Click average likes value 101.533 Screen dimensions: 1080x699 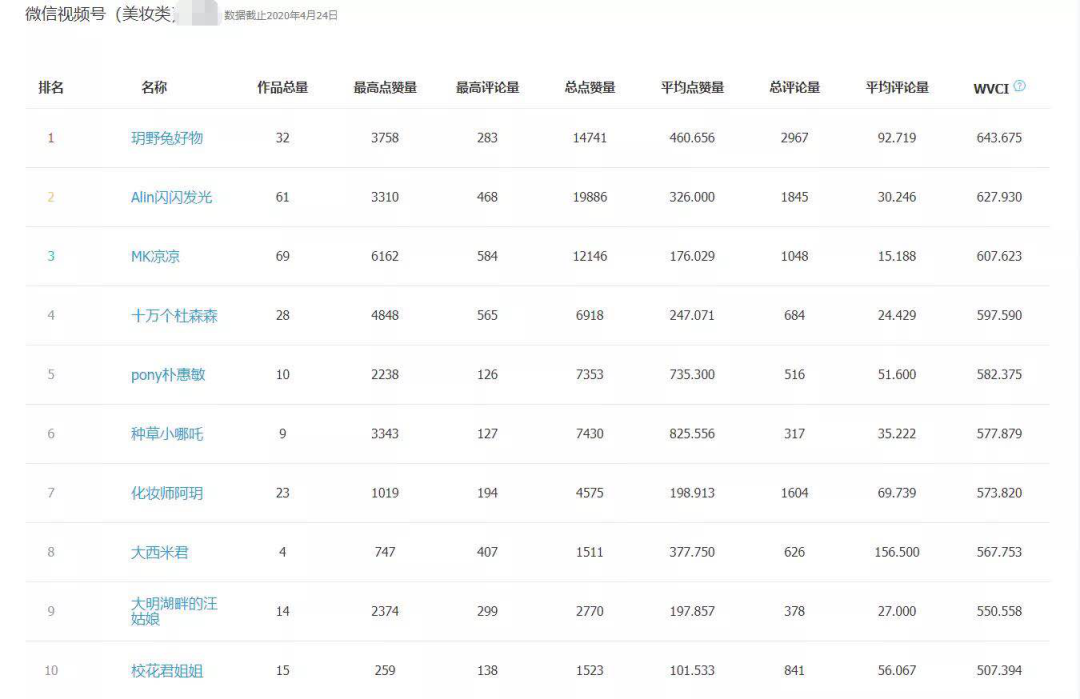[692, 671]
